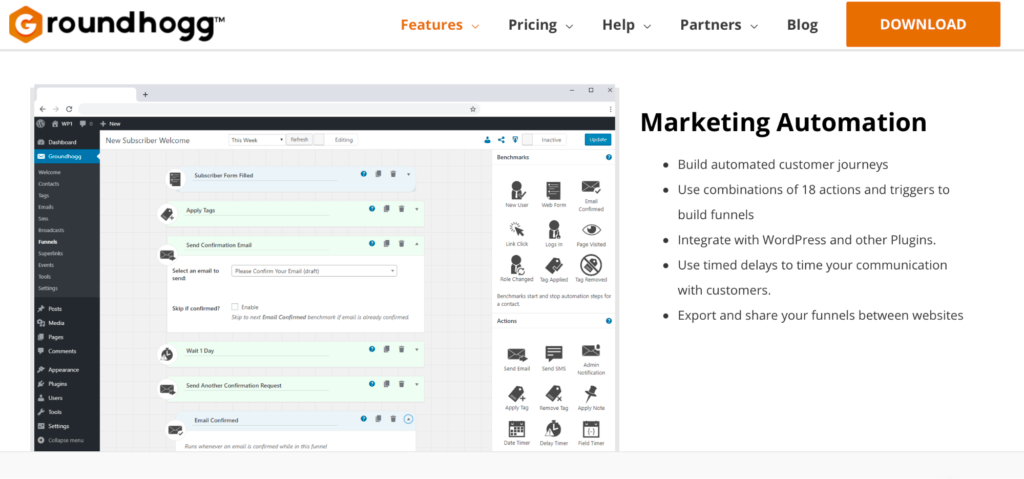Select the Page Visited eye icon
The height and width of the screenshot is (479, 1024).
591,230
